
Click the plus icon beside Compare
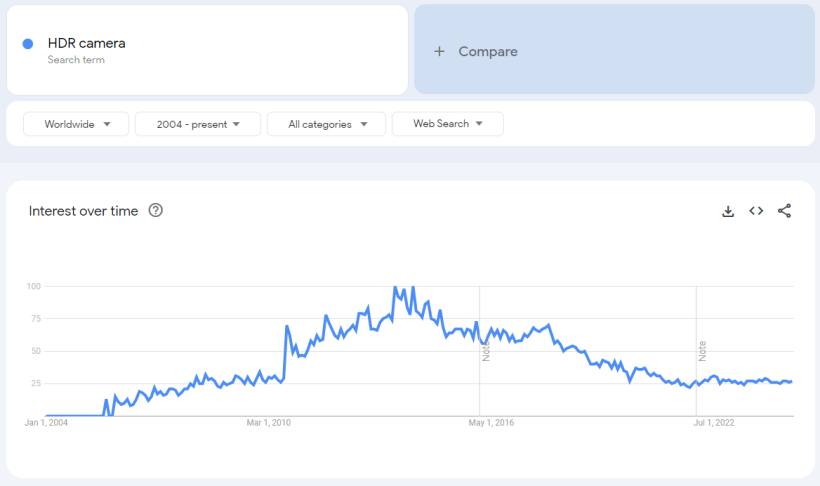(x=438, y=51)
